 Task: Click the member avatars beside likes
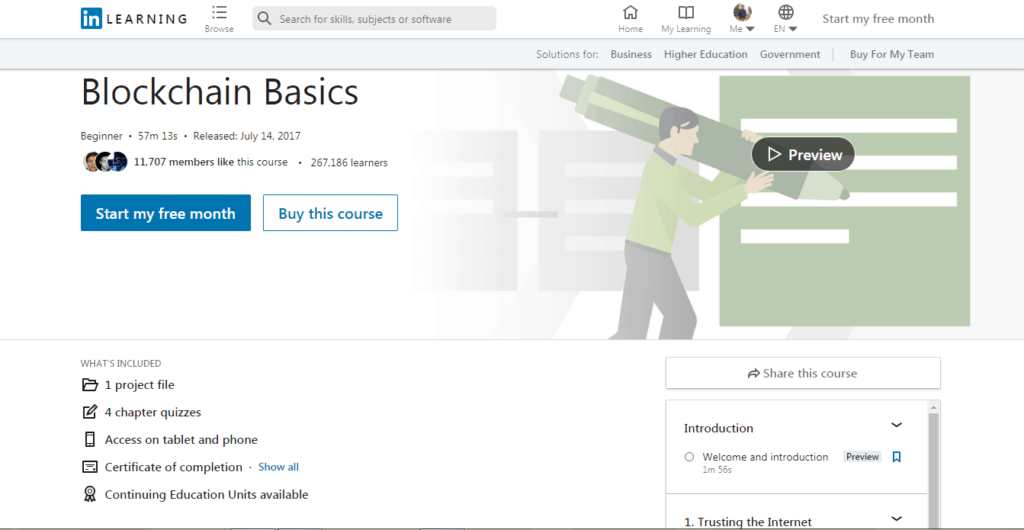point(105,161)
